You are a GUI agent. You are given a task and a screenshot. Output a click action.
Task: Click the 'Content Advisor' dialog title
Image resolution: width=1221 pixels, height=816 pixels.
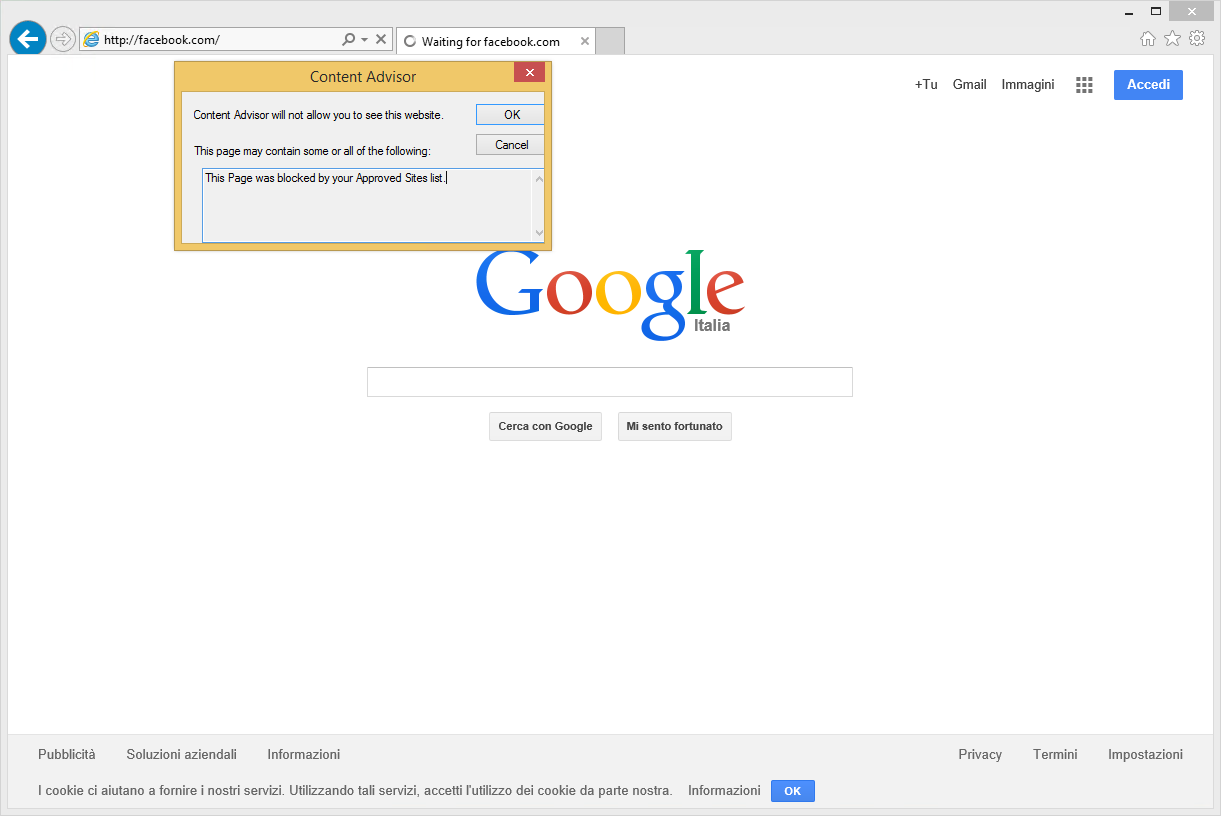(x=363, y=76)
